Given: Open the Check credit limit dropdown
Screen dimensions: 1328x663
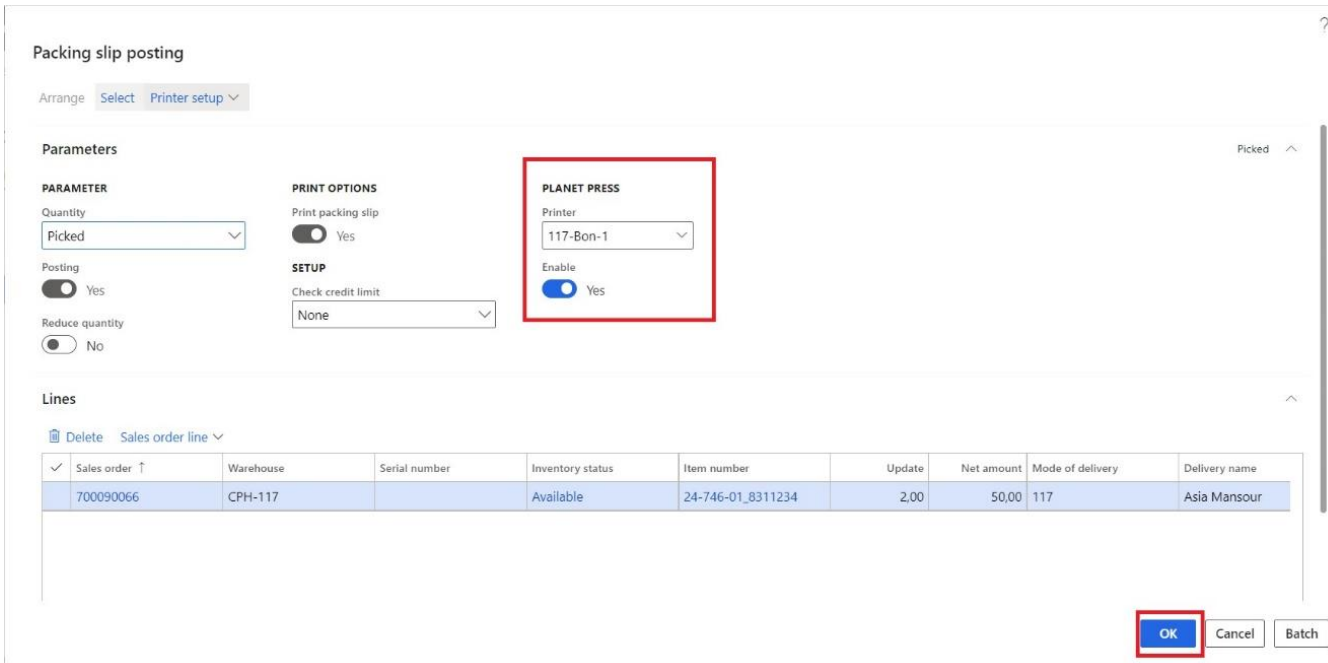Looking at the screenshot, I should (394, 315).
